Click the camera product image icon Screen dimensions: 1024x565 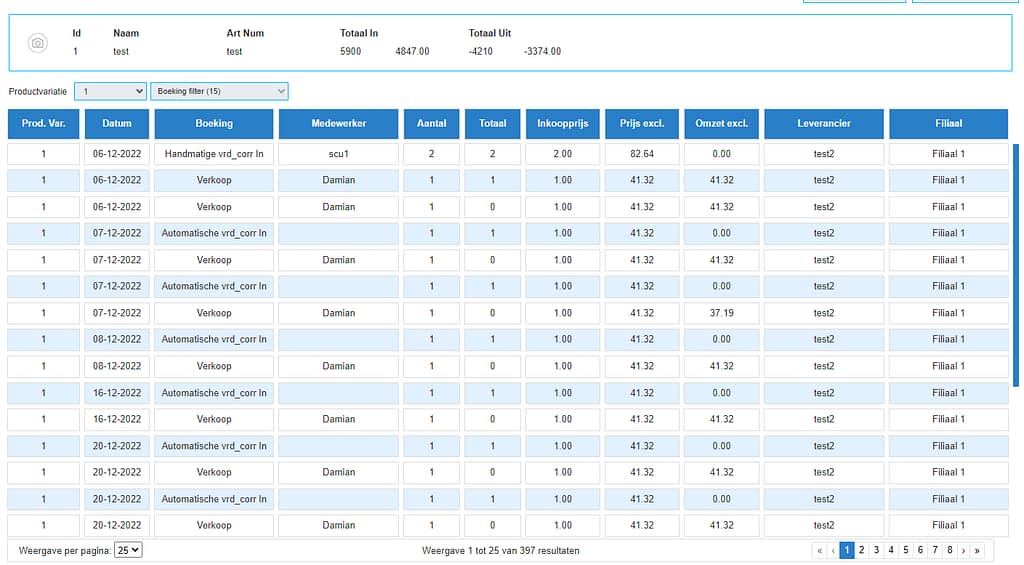click(x=37, y=43)
